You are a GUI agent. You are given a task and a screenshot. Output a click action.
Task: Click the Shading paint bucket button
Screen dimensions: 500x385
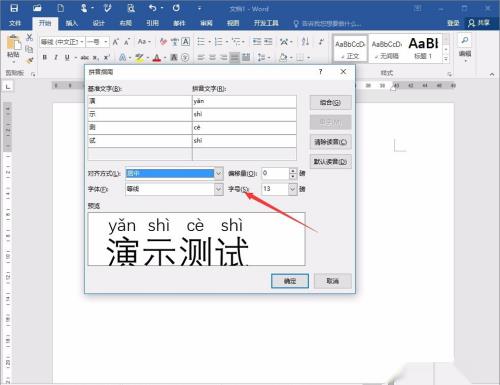[283, 58]
